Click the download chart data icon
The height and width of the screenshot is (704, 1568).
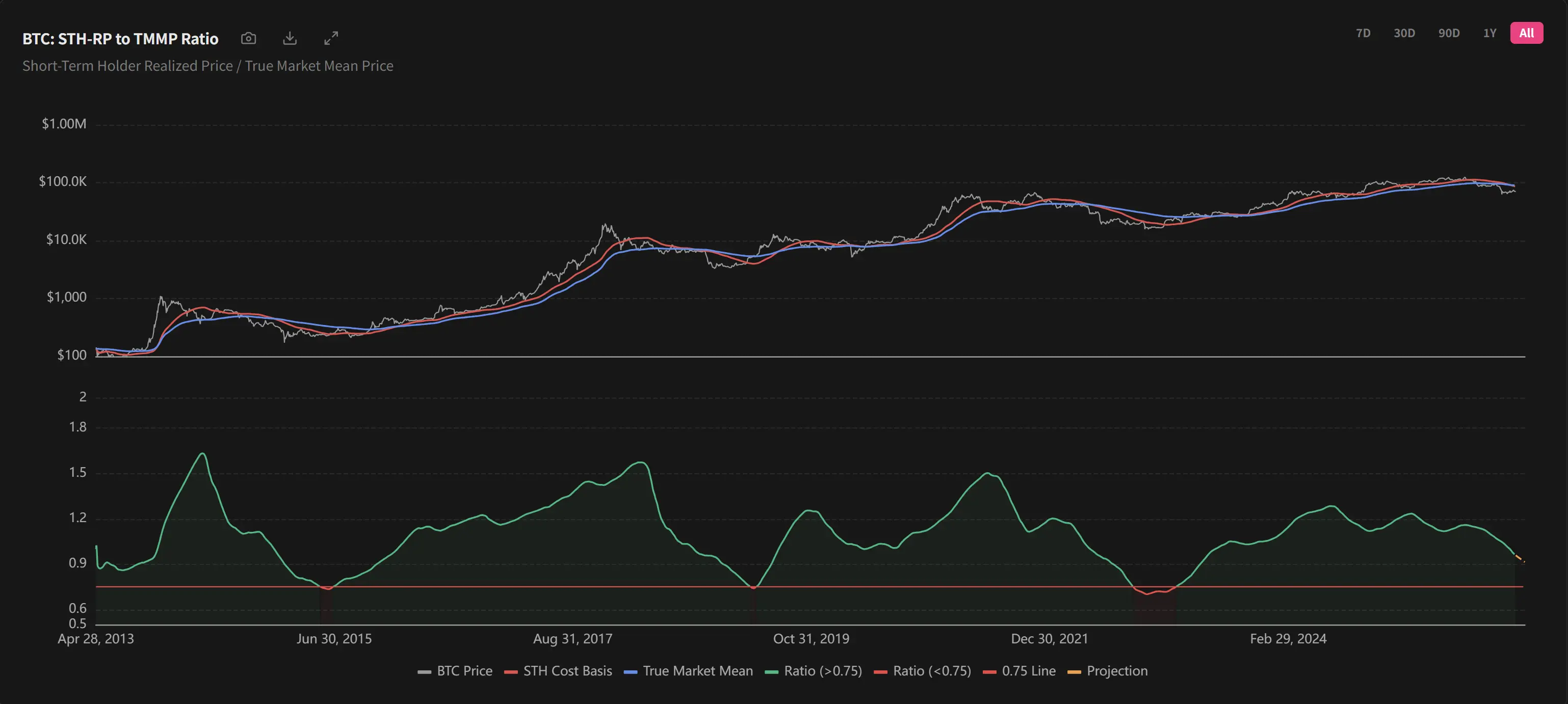pyautogui.click(x=290, y=38)
